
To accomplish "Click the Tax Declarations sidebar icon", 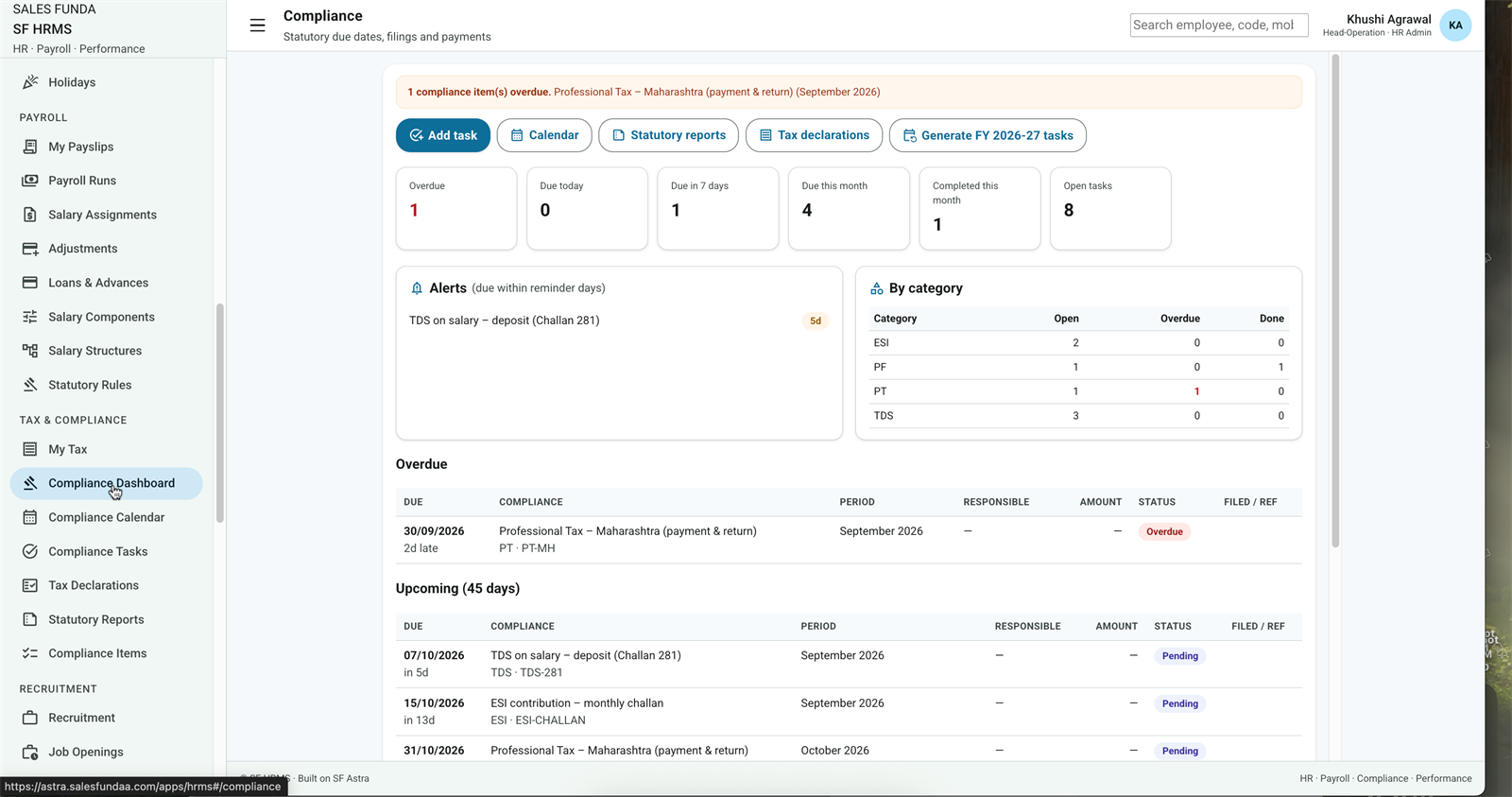I will (30, 585).
